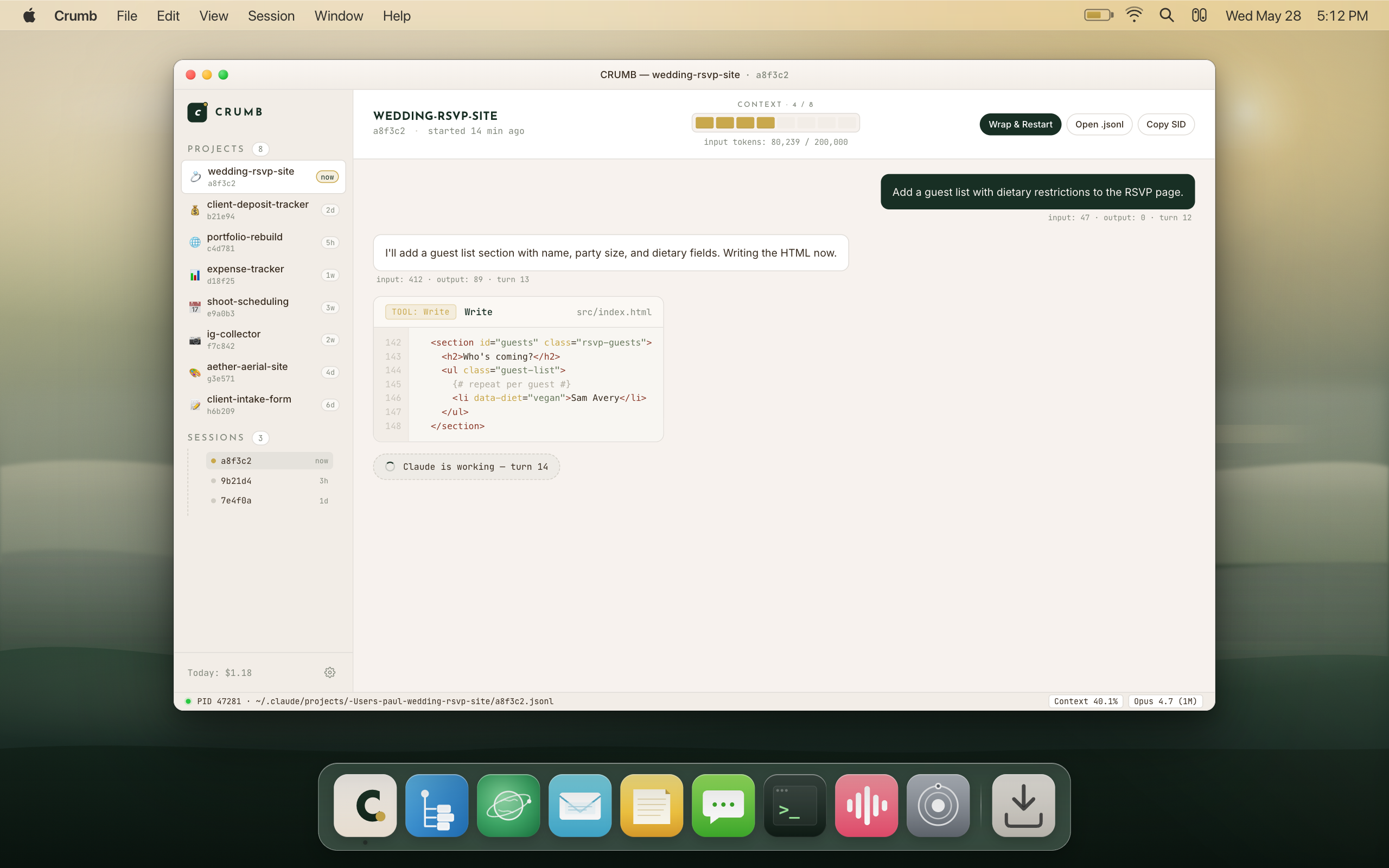
Task: Open the Help menu
Action: [397, 16]
